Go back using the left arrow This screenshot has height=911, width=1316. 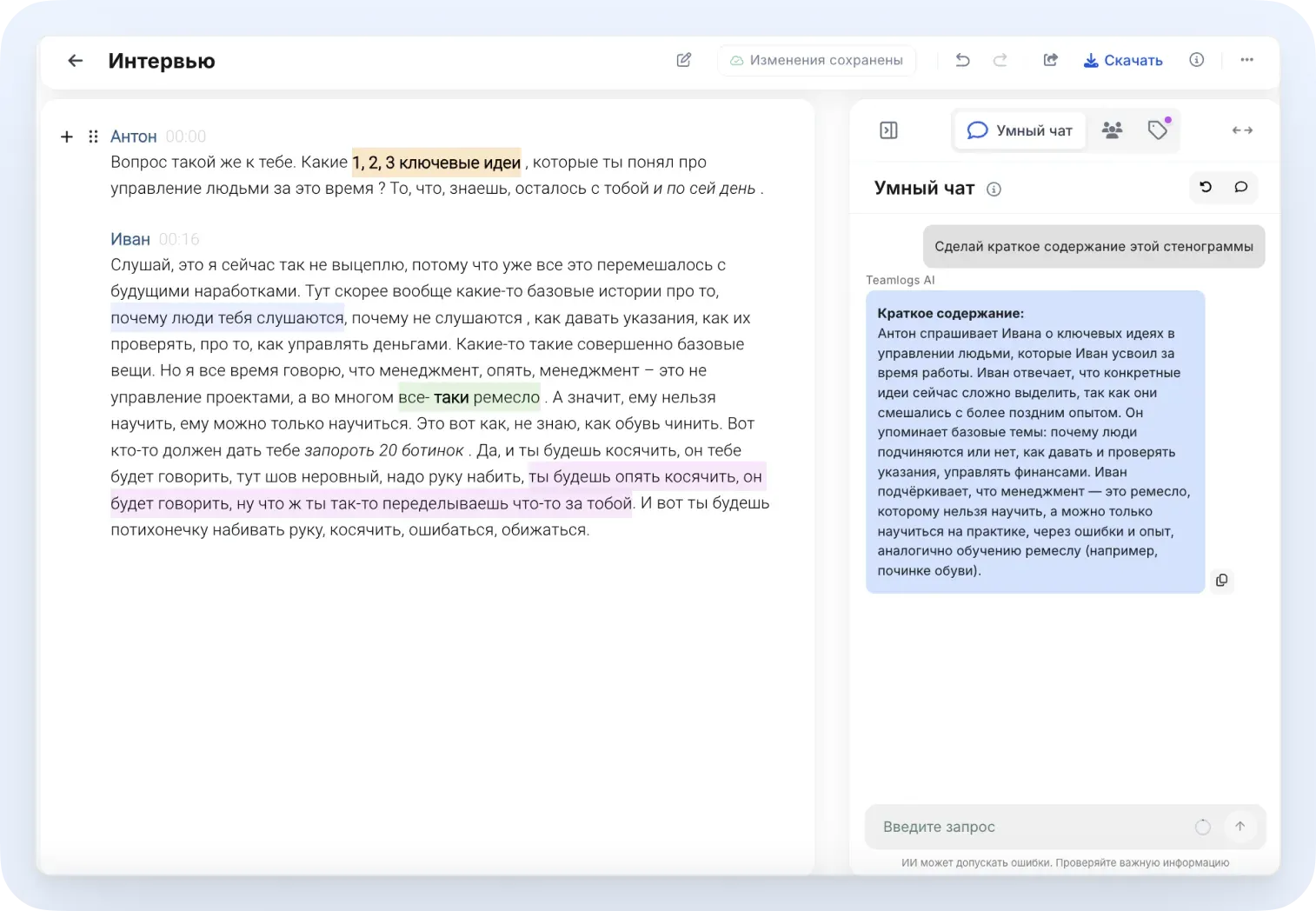click(76, 61)
